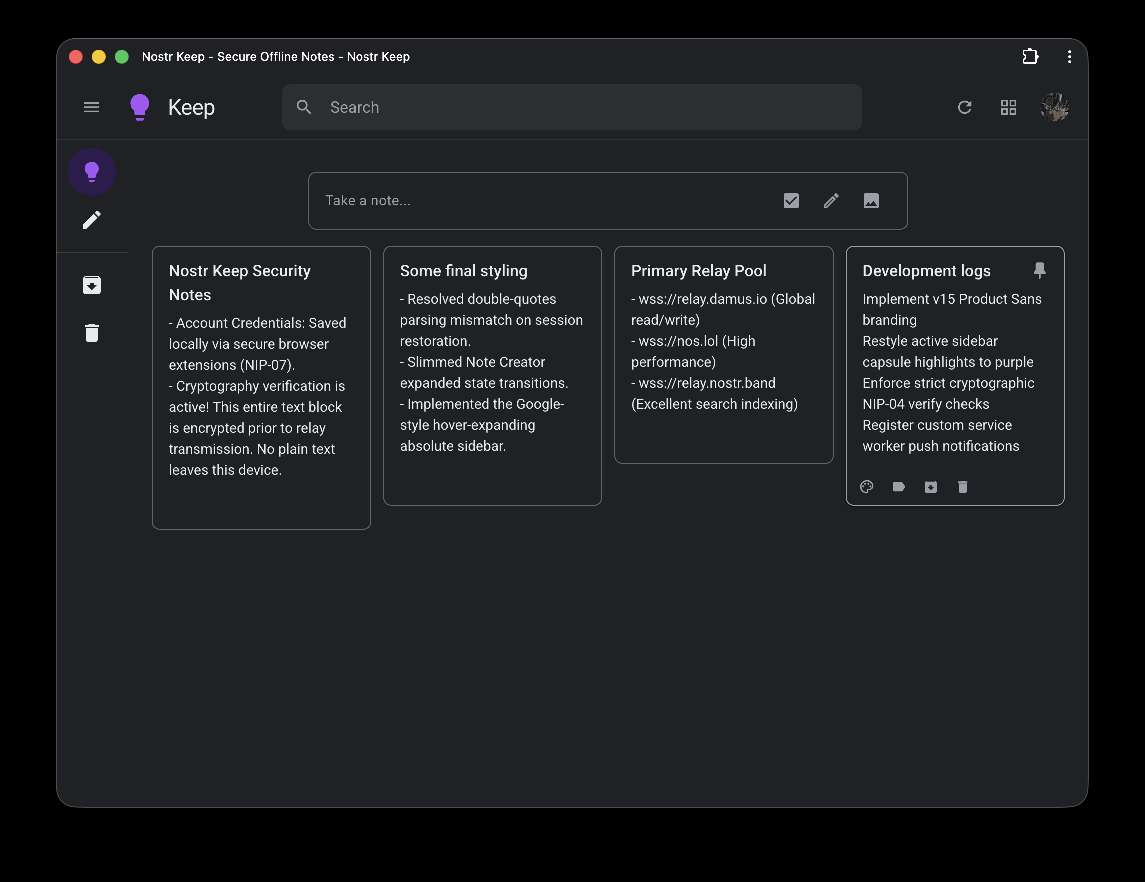Refresh notes with the reload icon

pos(965,107)
